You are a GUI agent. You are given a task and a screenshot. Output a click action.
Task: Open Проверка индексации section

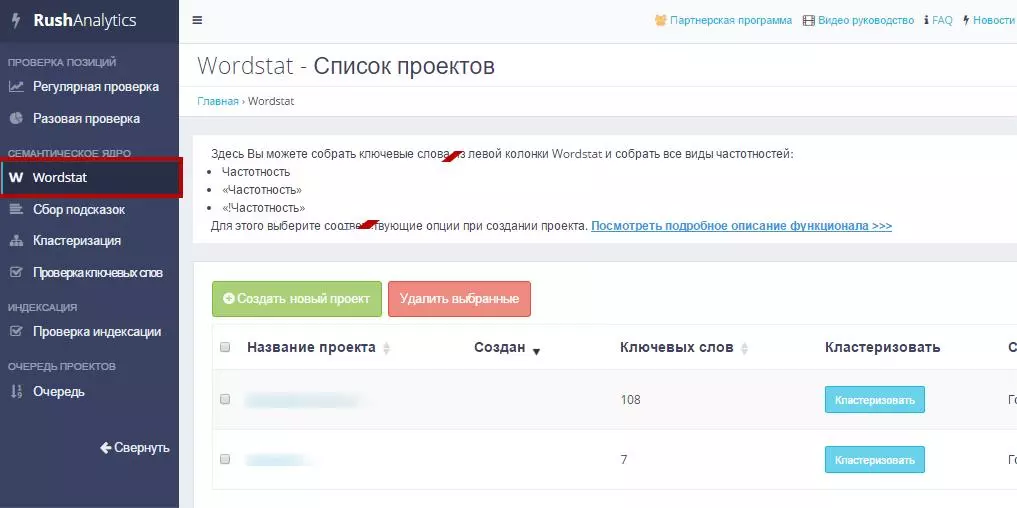pos(97,332)
